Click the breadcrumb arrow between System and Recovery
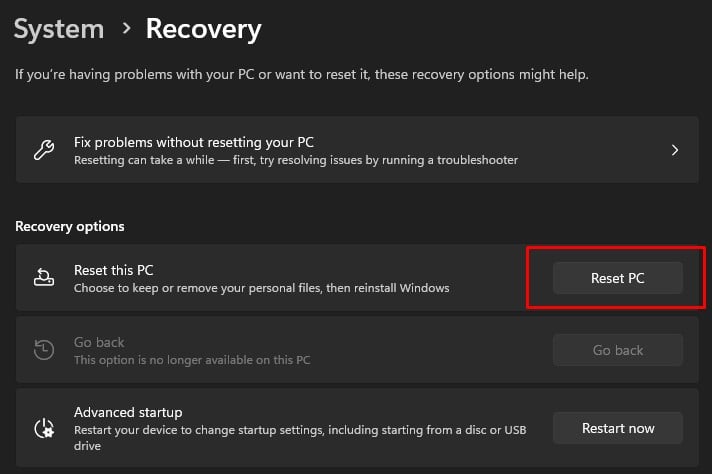 pos(126,29)
